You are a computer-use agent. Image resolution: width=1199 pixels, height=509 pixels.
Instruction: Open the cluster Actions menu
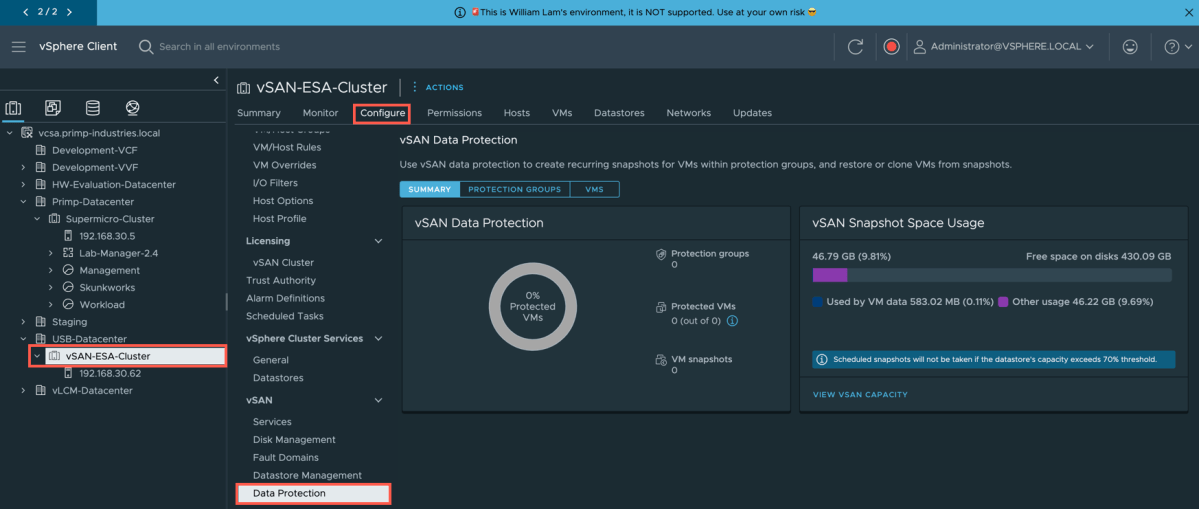[x=438, y=88]
